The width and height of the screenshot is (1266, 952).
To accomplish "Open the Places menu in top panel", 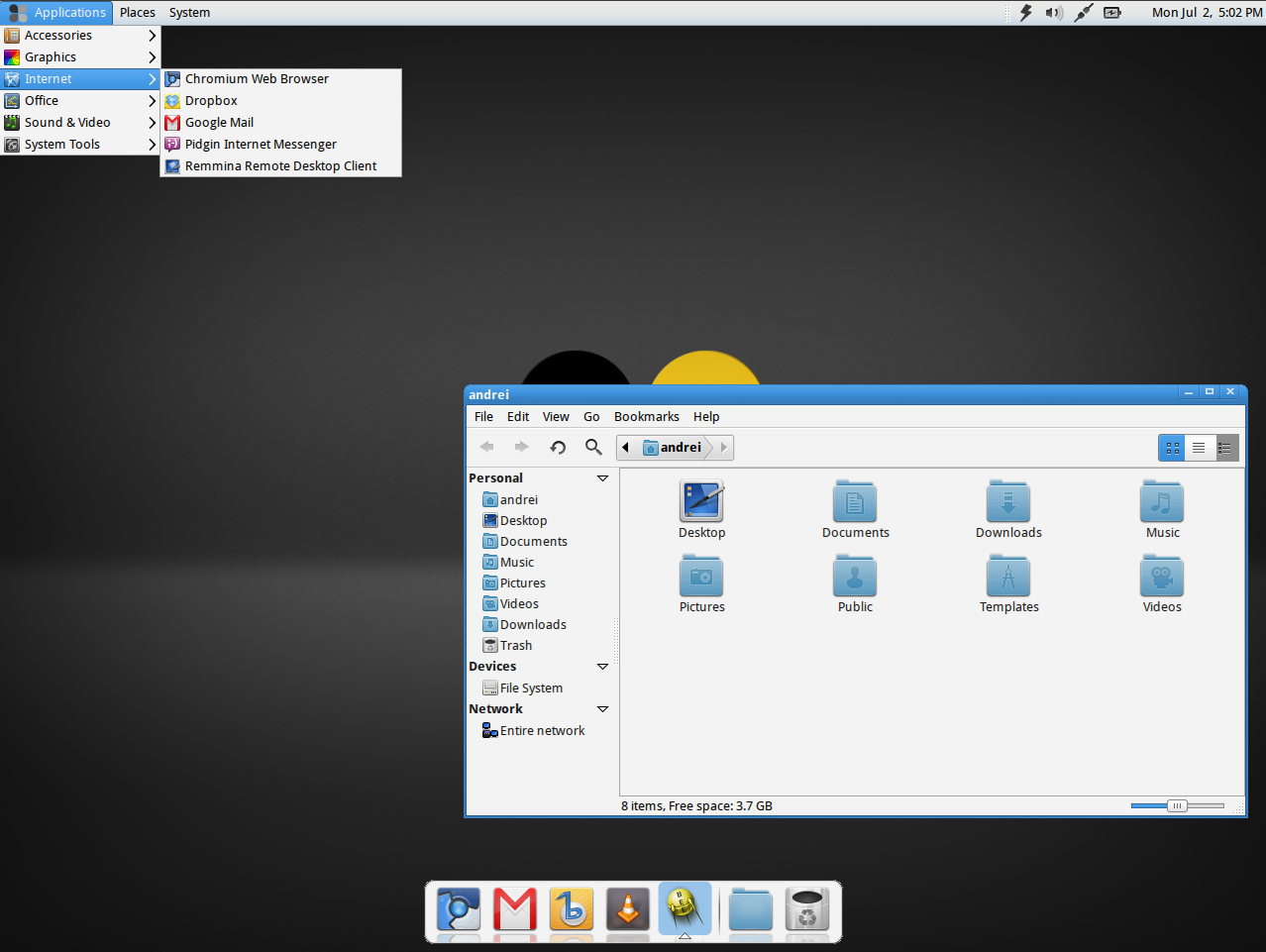I will pyautogui.click(x=138, y=13).
